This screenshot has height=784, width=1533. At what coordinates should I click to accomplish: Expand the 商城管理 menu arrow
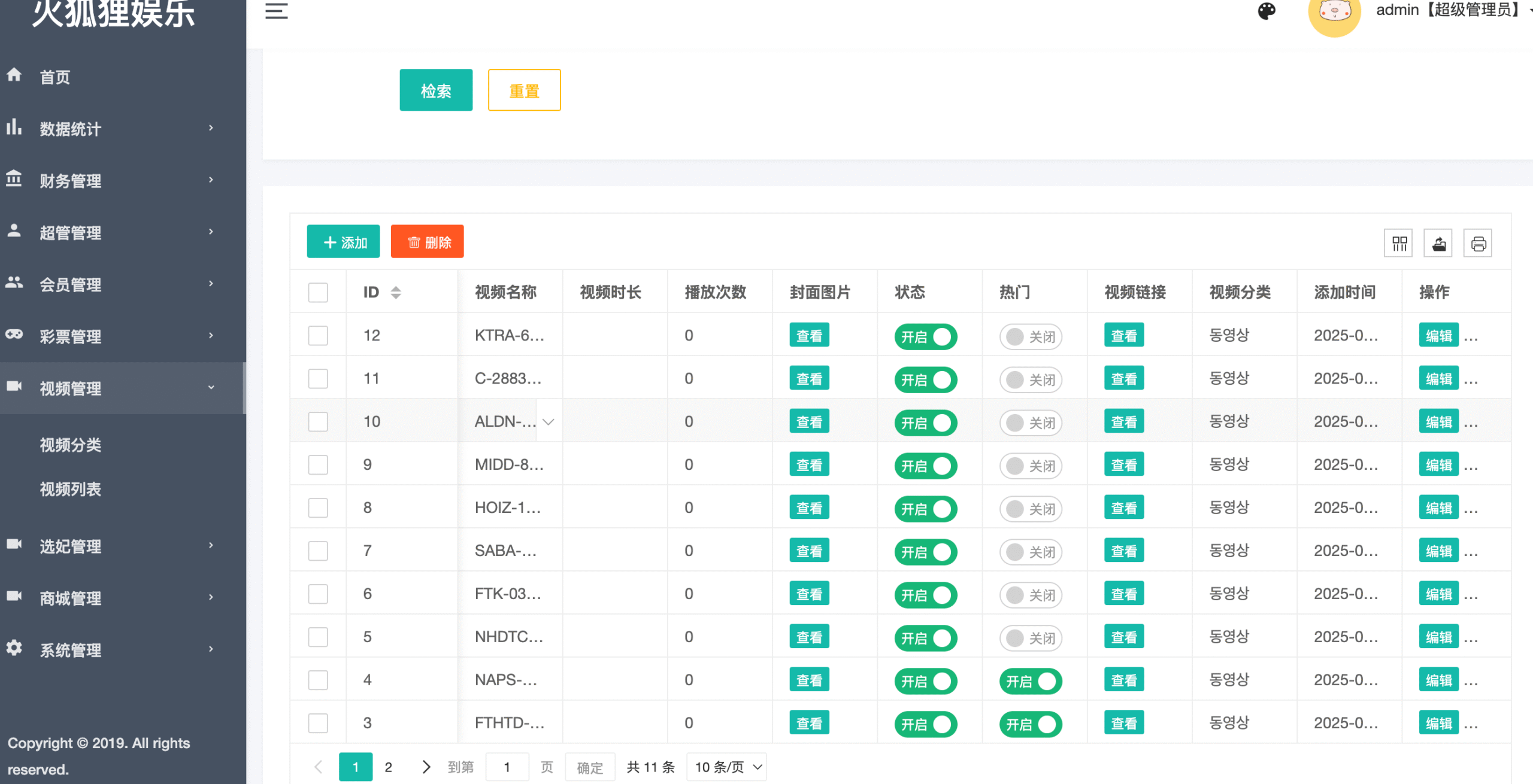tap(211, 597)
